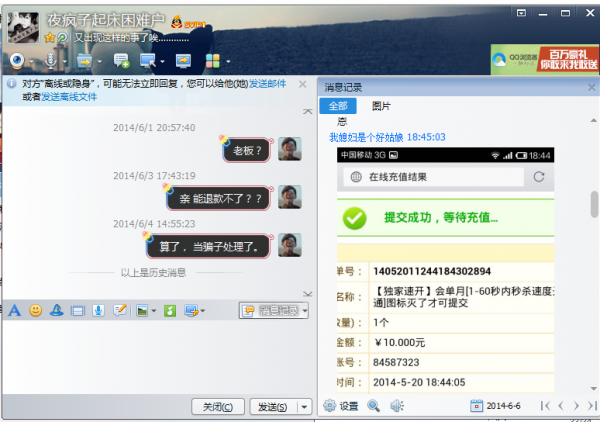Screen dimensions: 600x422
Task: Open the colorful apps grid icon
Action: tap(213, 61)
